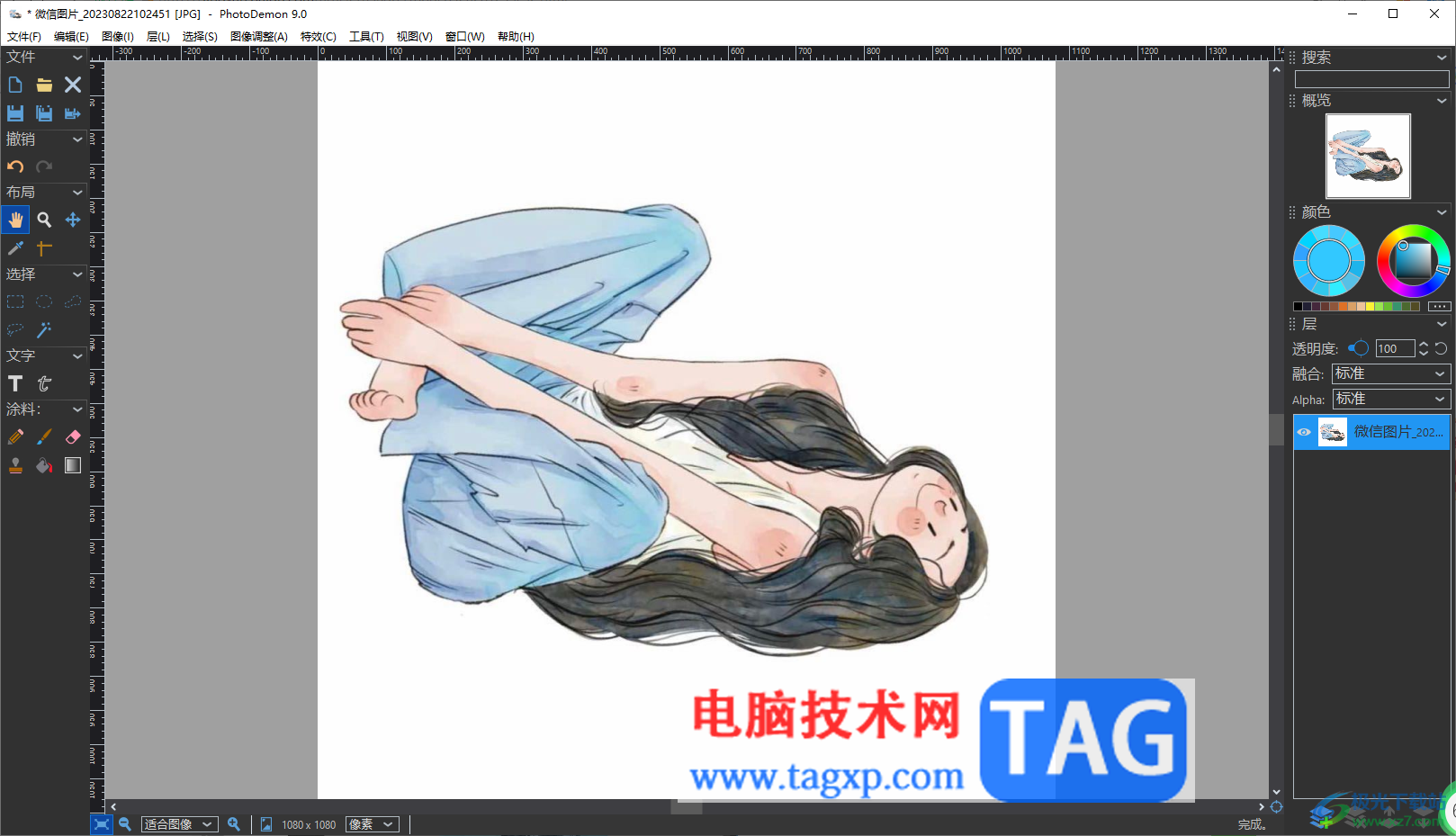Adjust the 透明度 opacity slider knob
This screenshot has height=836, width=1456.
(x=1360, y=348)
